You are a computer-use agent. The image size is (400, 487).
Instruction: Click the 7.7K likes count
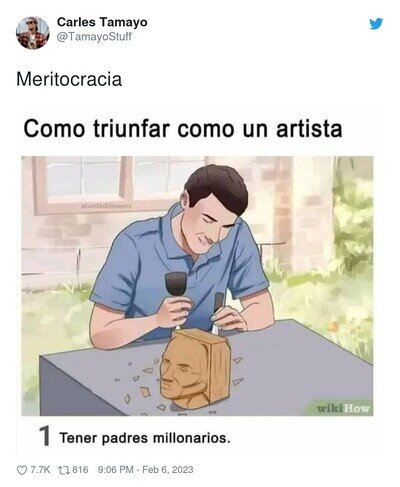pos(40,470)
